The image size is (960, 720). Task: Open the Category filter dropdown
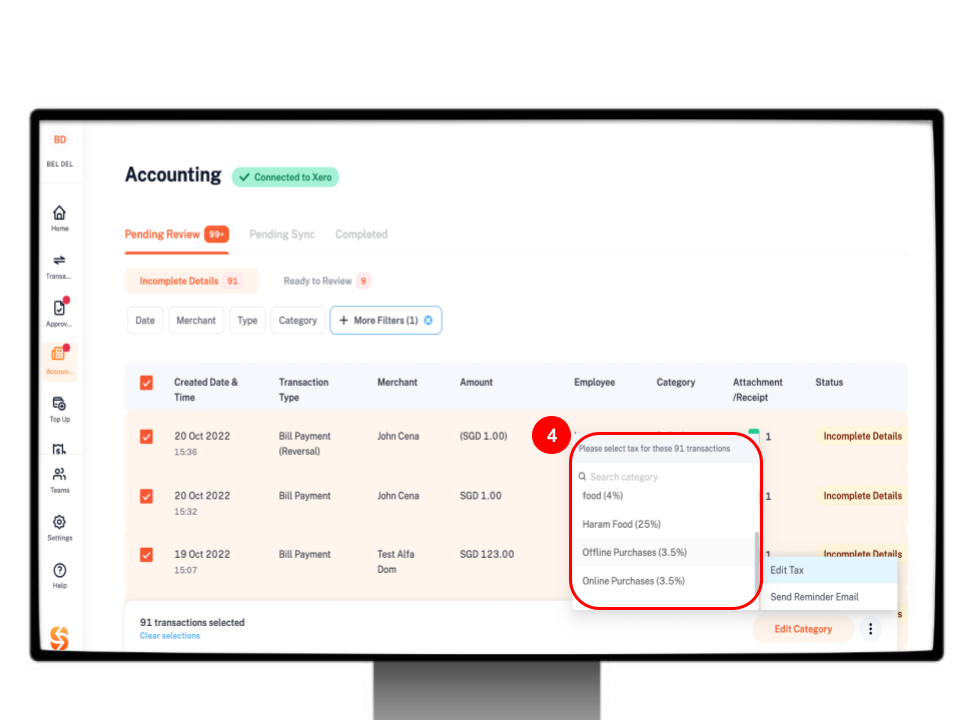coord(298,320)
